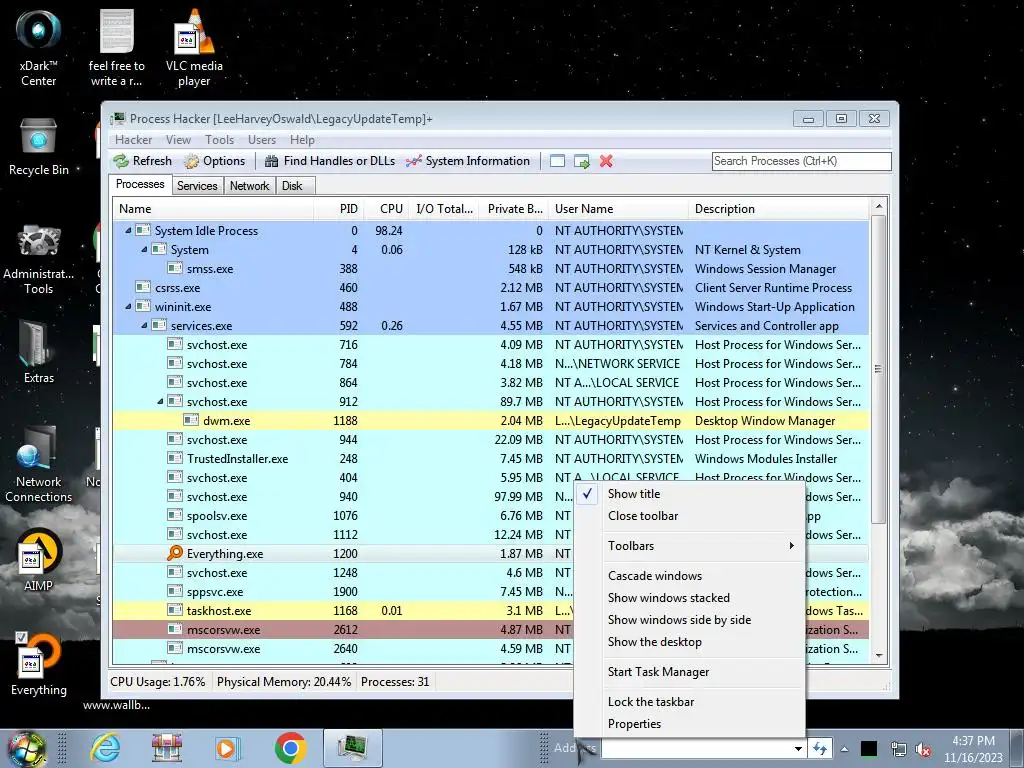Viewport: 1024px width, 768px height.
Task: Click the Windows Start orb
Action: point(26,748)
